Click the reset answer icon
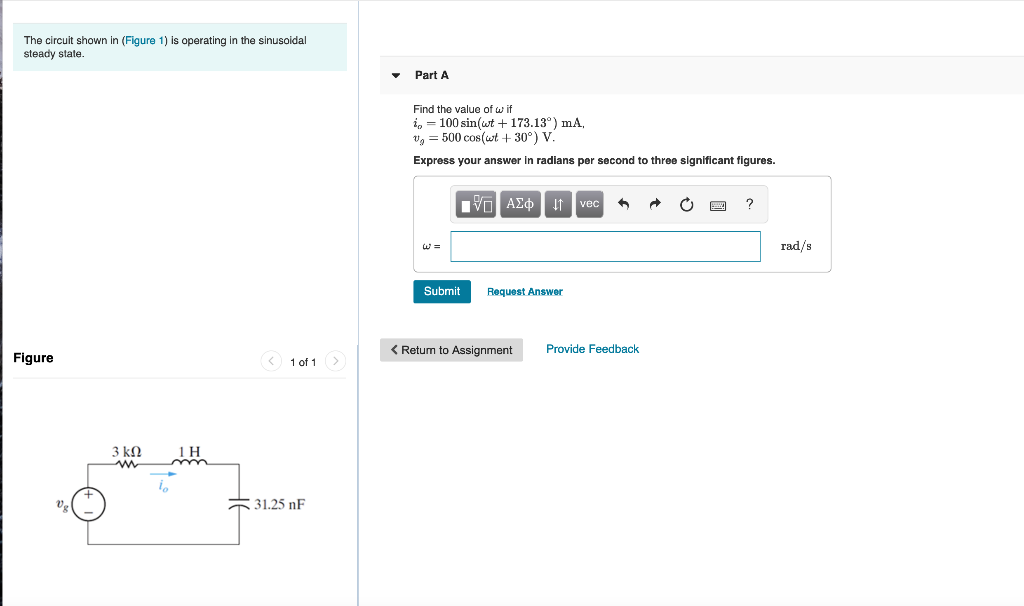 (x=686, y=203)
